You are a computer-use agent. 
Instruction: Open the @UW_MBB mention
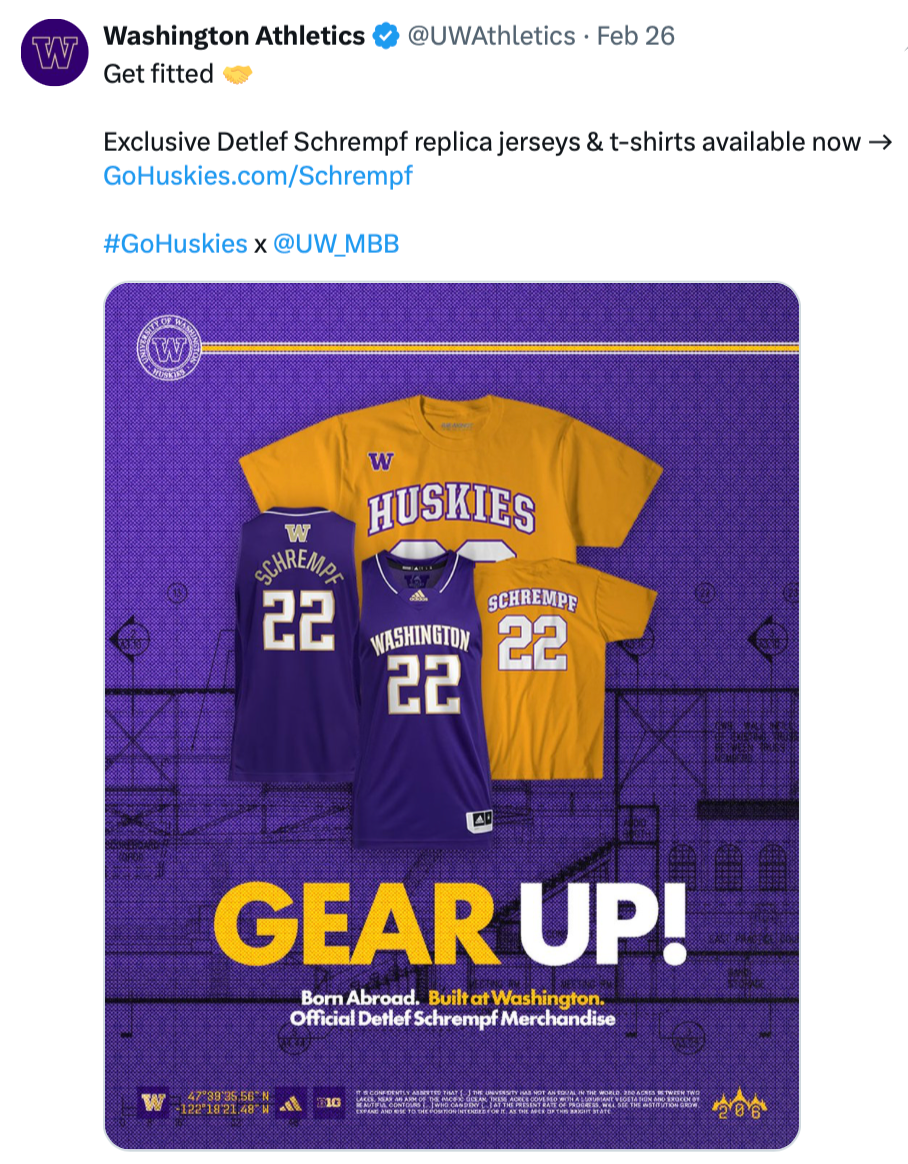click(x=336, y=244)
